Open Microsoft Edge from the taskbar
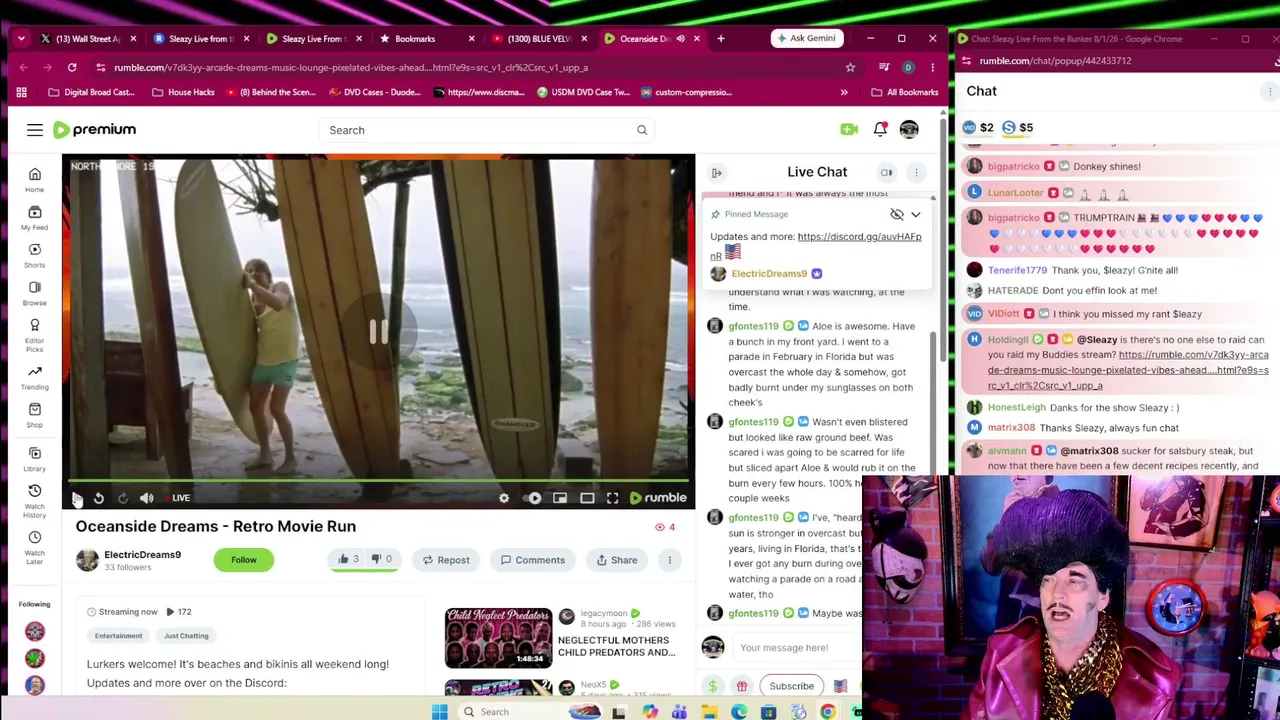Image resolution: width=1280 pixels, height=720 pixels. 739,712
